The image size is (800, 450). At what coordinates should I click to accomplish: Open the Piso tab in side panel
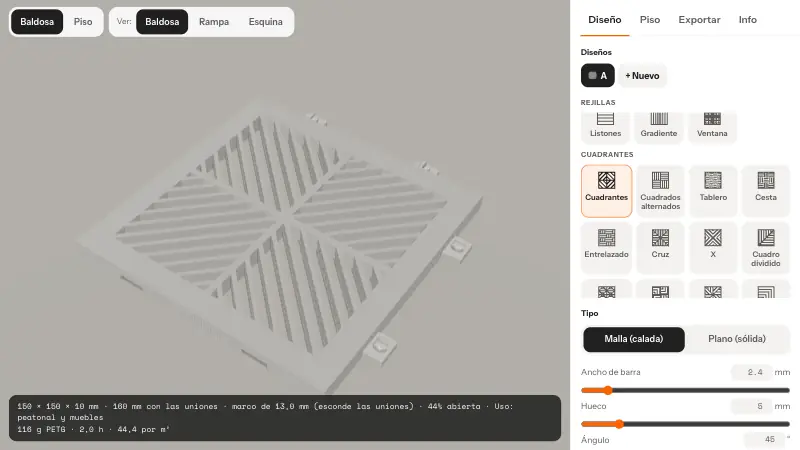[x=649, y=20]
